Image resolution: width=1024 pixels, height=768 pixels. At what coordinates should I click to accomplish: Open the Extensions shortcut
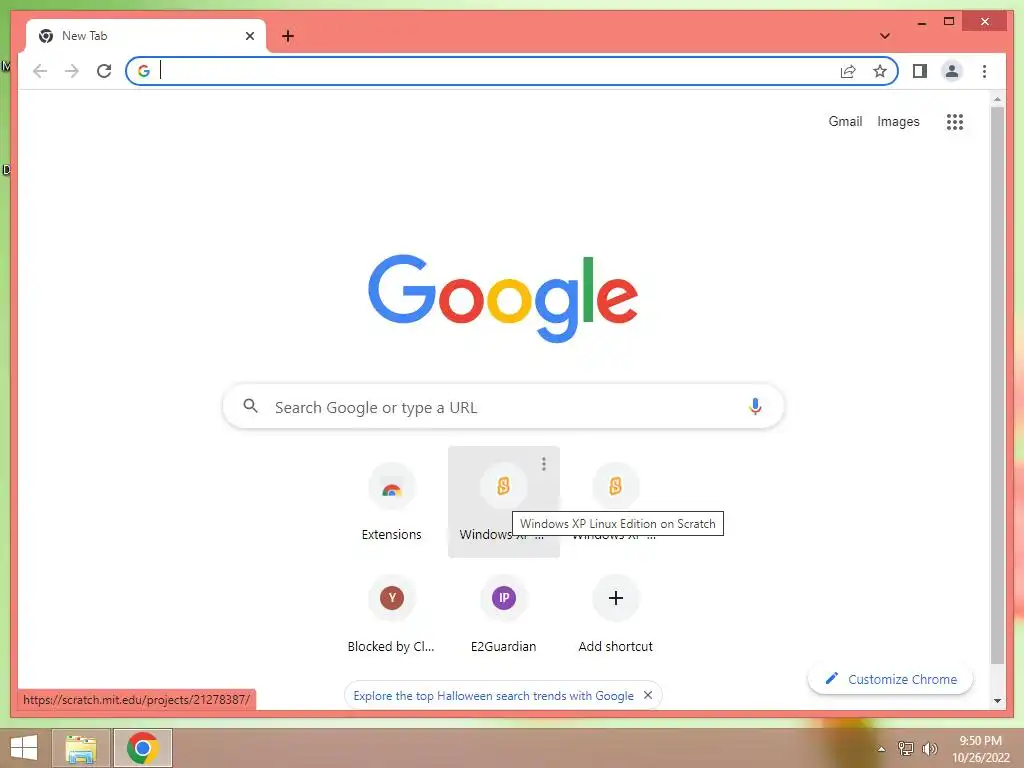coord(391,502)
